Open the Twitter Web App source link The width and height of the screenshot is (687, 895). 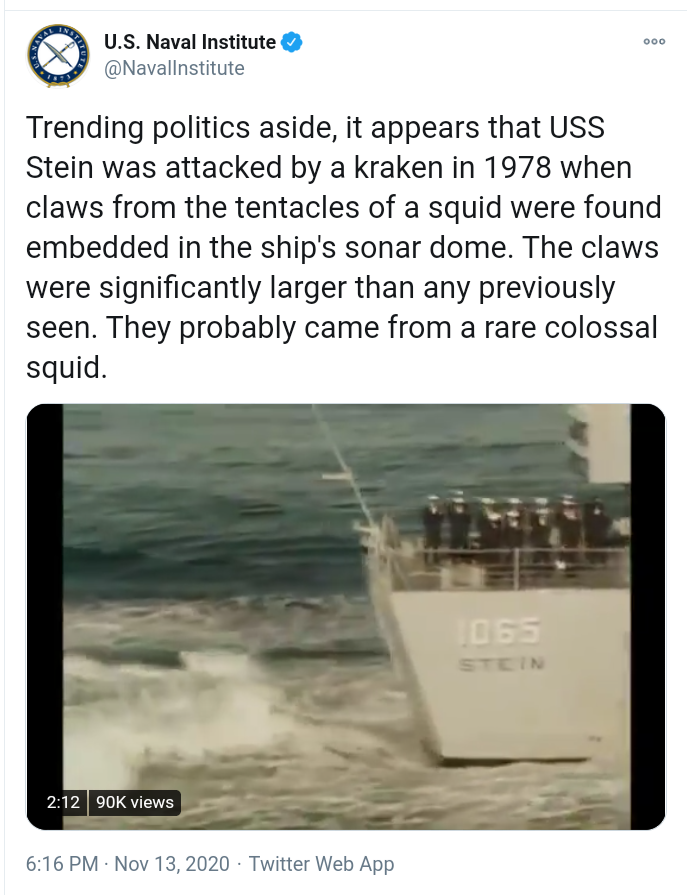[321, 864]
